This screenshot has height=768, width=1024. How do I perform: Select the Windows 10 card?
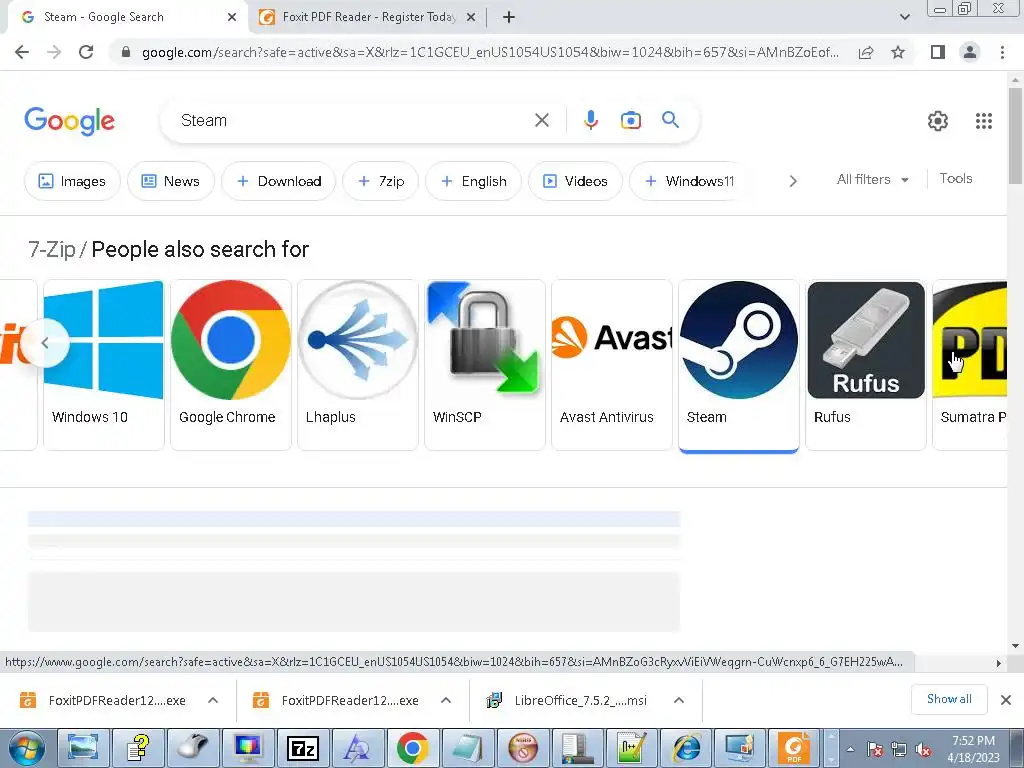[104, 364]
